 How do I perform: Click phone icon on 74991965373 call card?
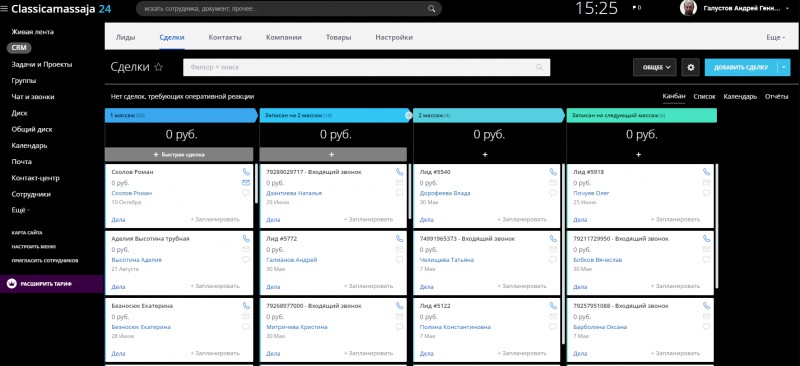point(553,238)
